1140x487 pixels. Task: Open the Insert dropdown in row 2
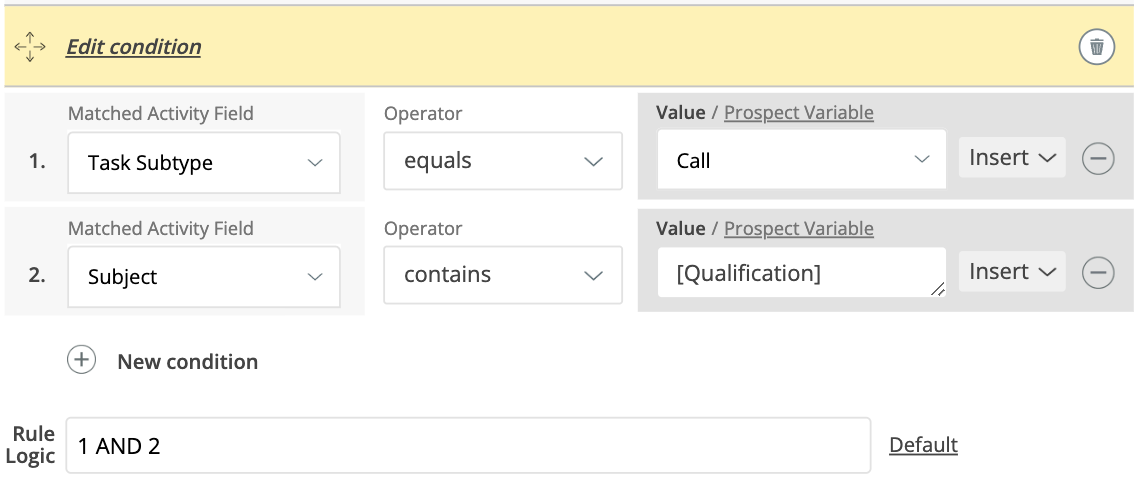(1012, 272)
